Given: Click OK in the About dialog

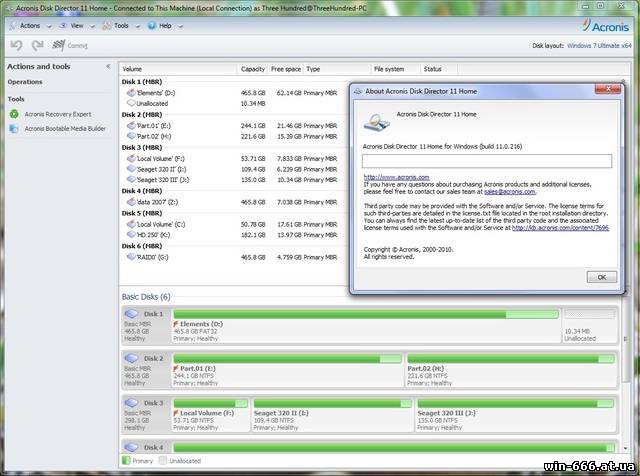Looking at the screenshot, I should click(x=602, y=277).
